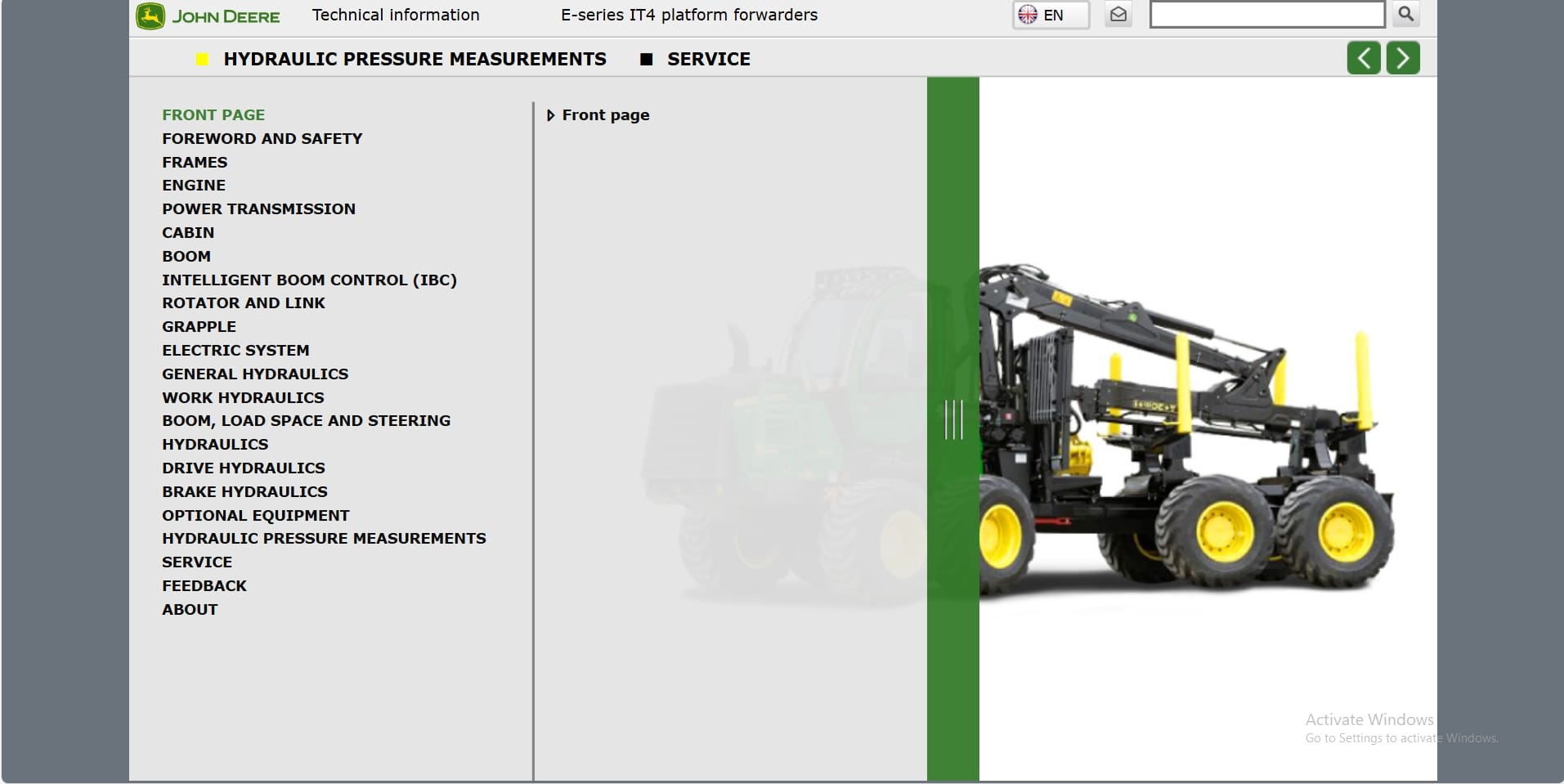1564x784 pixels.
Task: Open WORK HYDRAULICS section
Action: [243, 398]
